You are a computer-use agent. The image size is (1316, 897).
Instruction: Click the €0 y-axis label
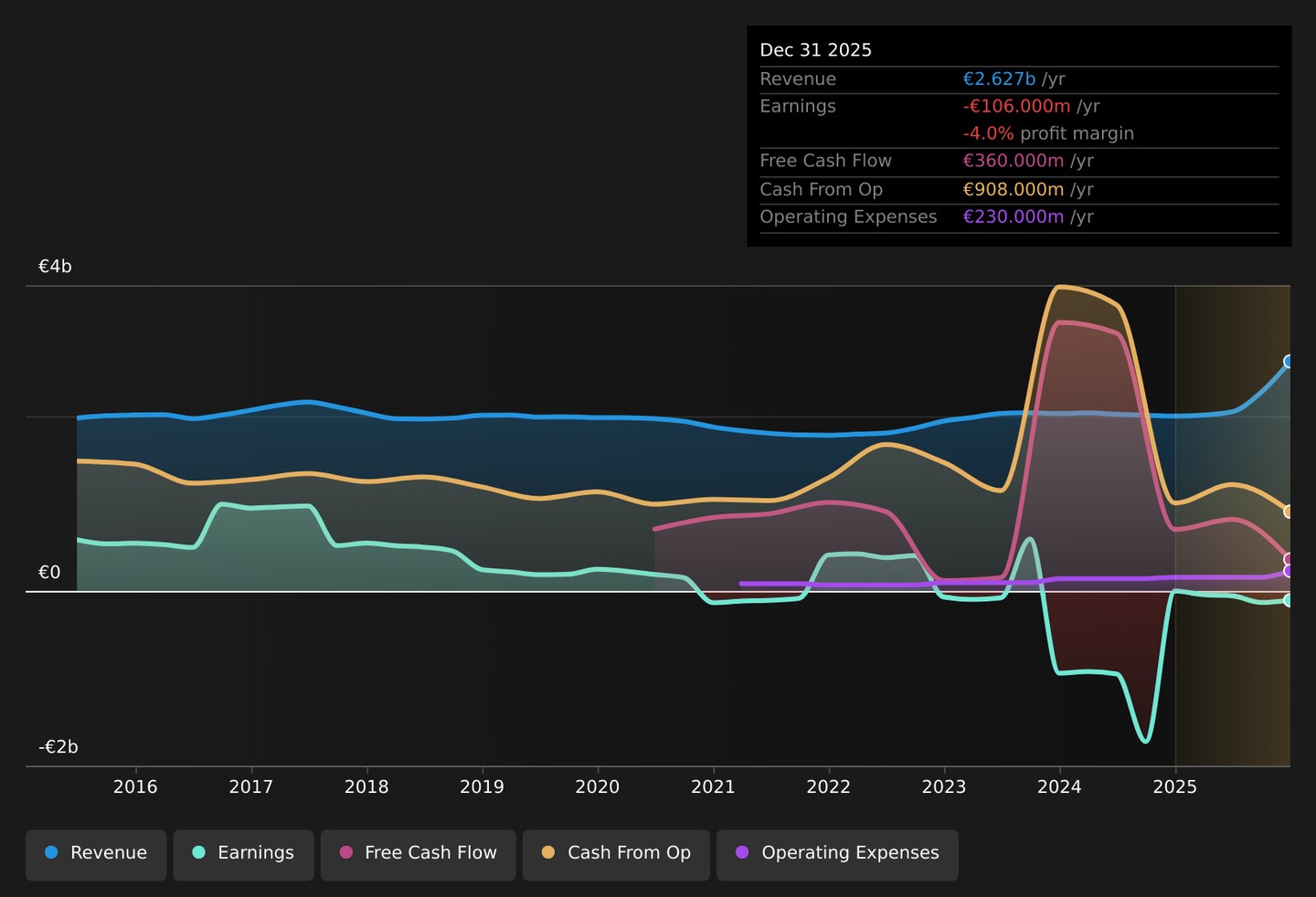(49, 573)
